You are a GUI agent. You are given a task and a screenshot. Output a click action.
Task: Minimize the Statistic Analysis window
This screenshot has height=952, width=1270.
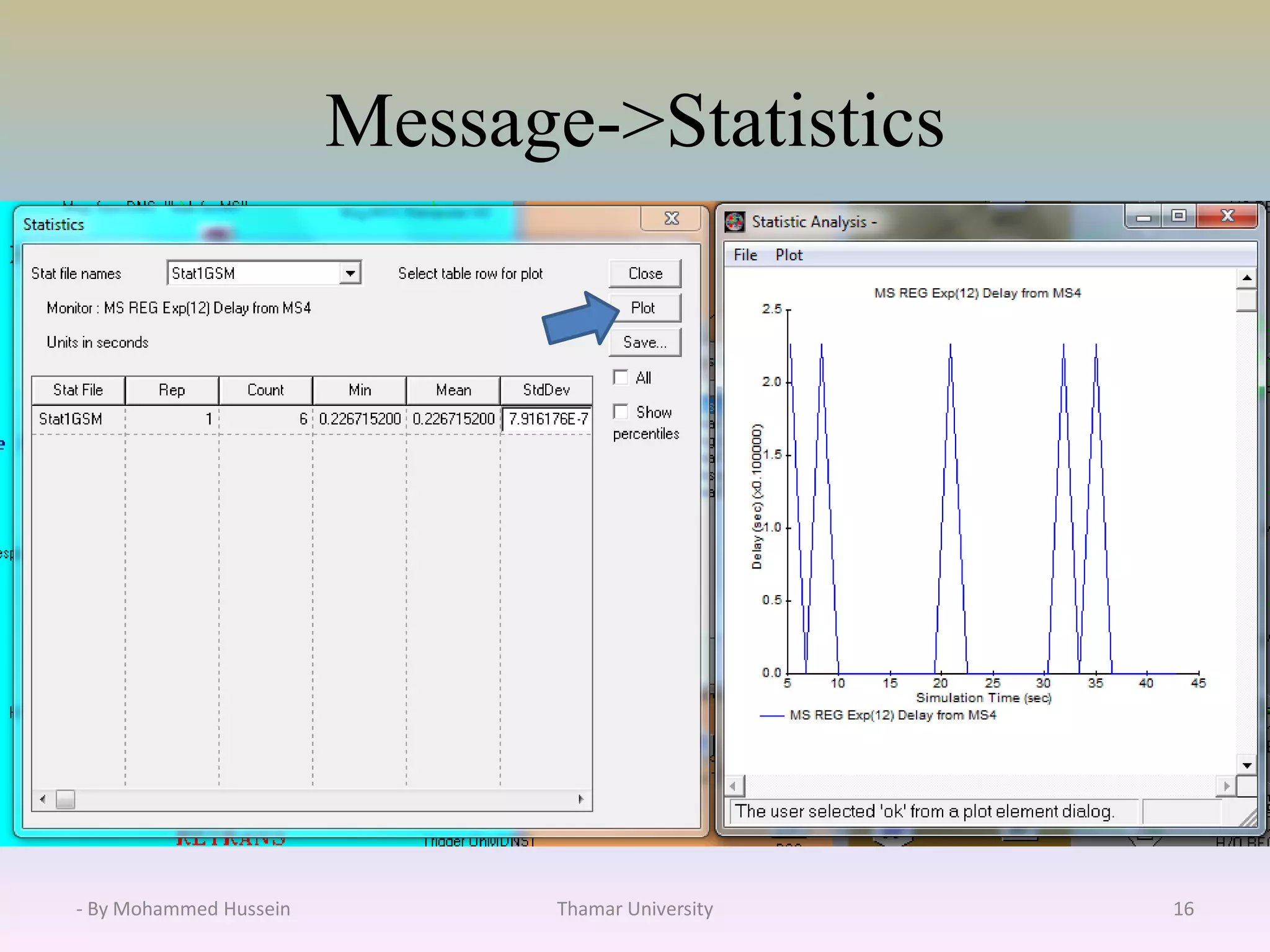tap(1143, 217)
